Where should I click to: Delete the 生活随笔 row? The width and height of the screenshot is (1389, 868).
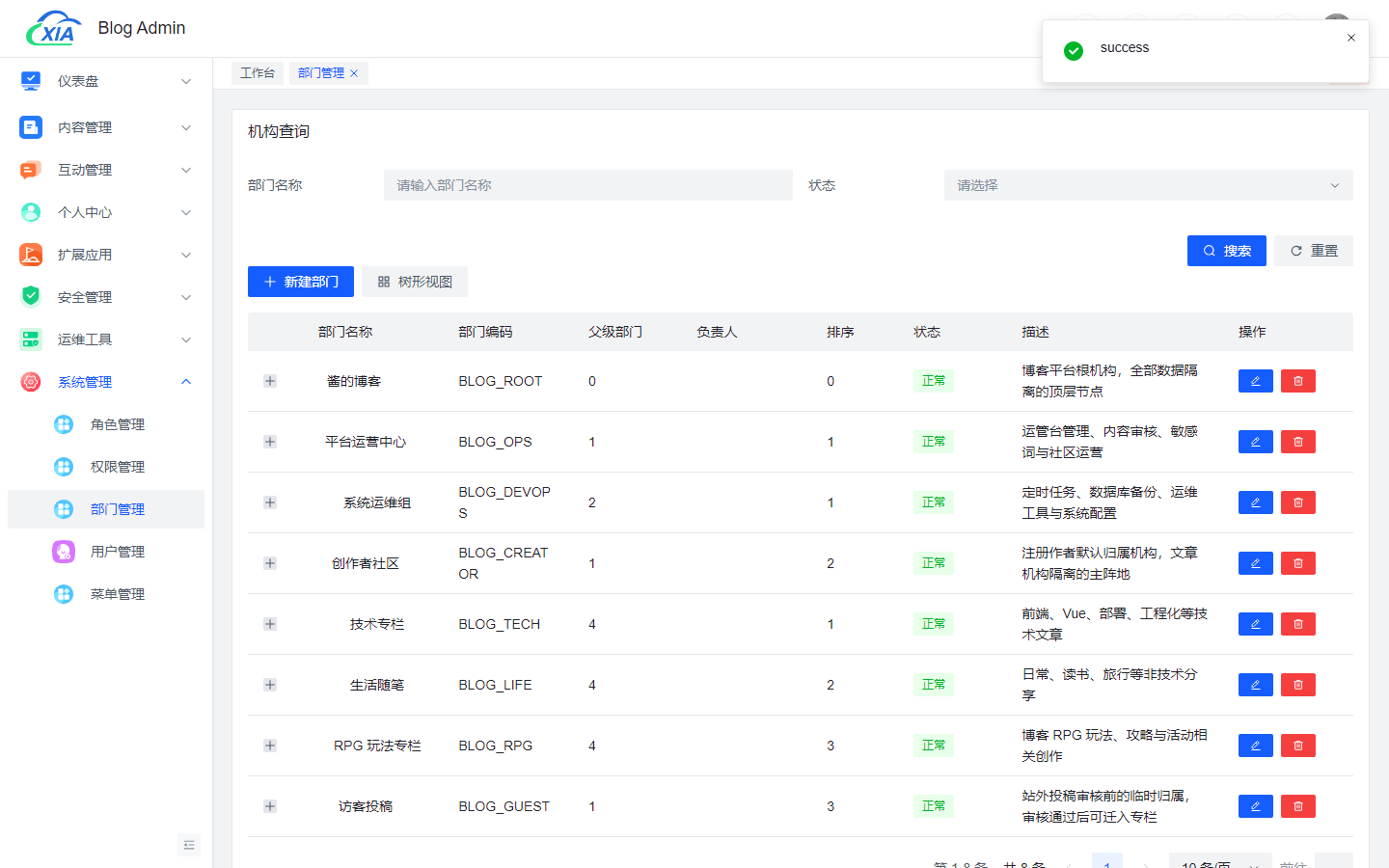pyautogui.click(x=1298, y=685)
